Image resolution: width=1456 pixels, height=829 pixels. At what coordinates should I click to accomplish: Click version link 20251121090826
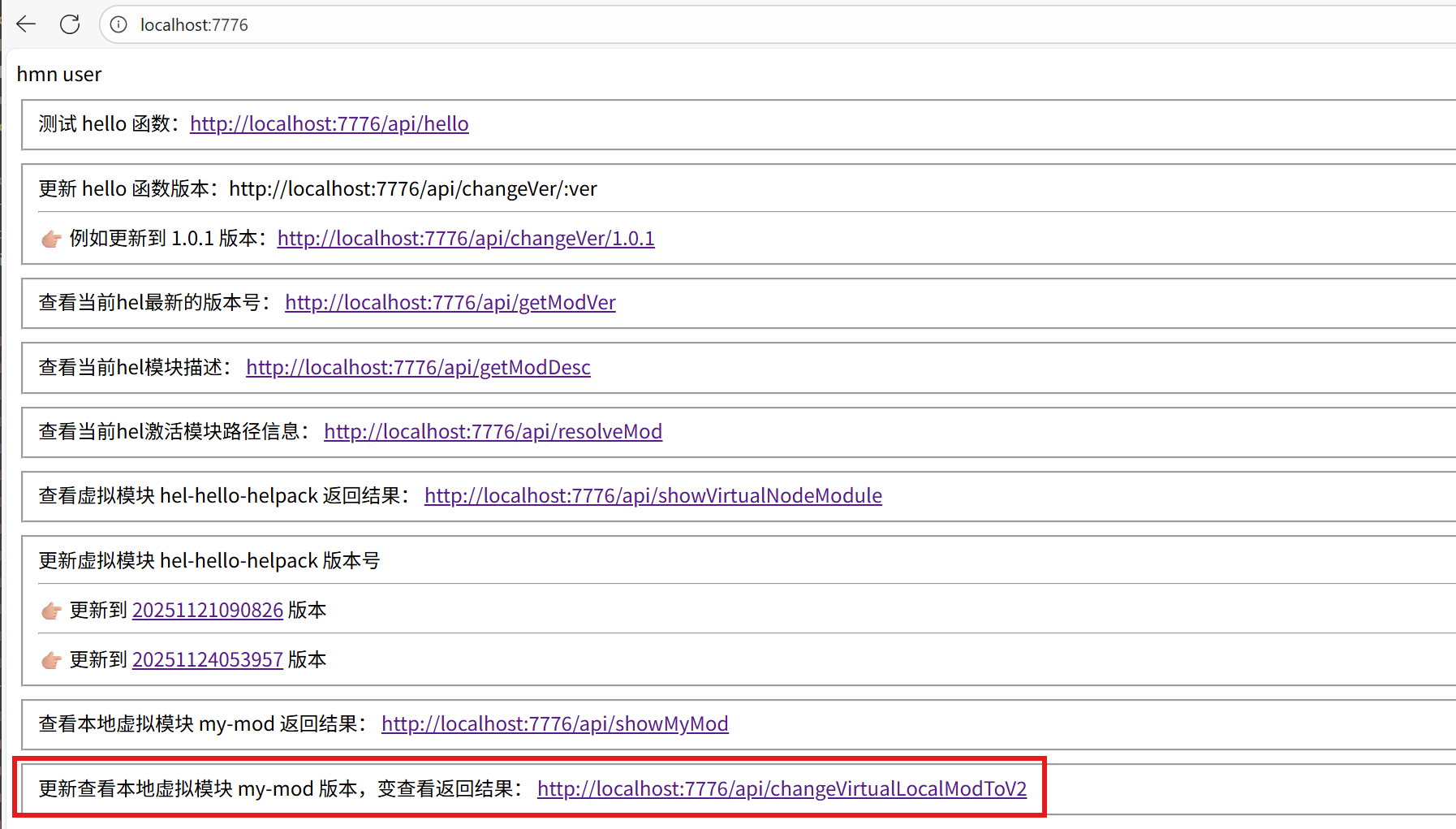click(x=207, y=611)
